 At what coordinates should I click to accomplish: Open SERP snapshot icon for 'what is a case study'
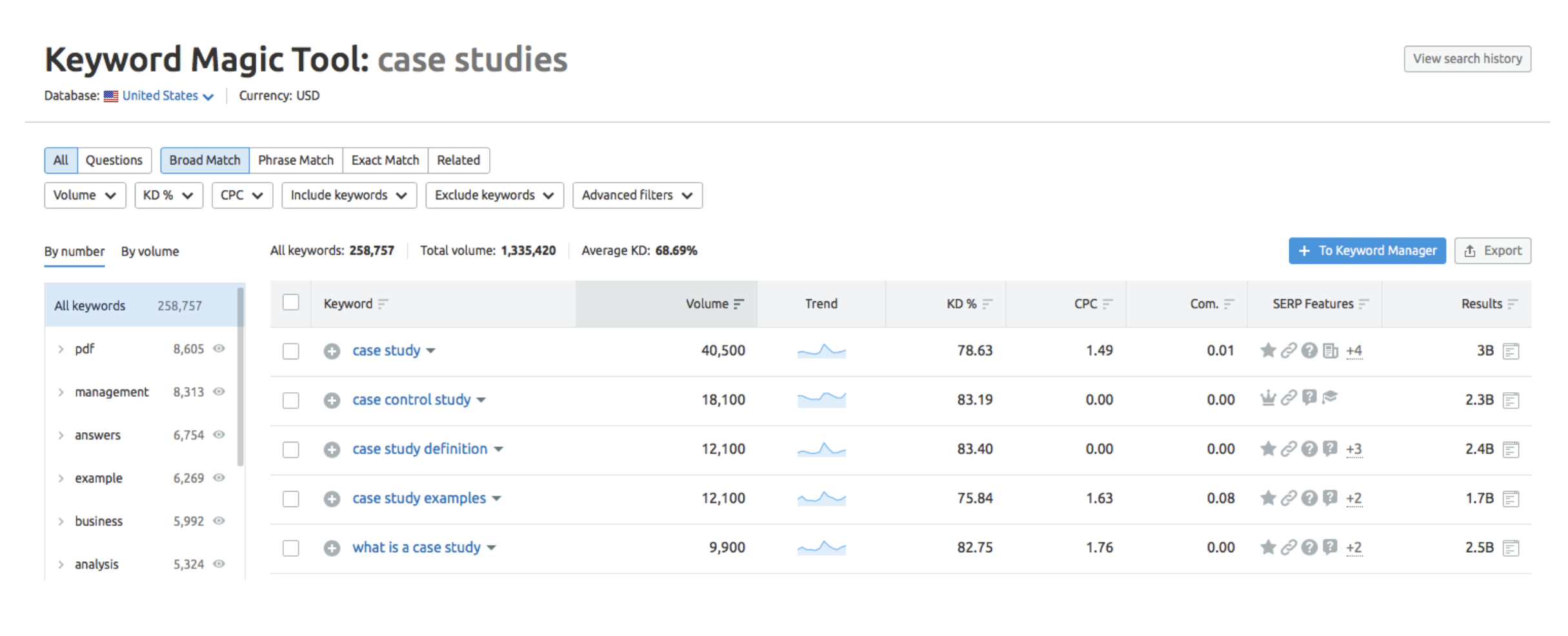tap(1511, 548)
